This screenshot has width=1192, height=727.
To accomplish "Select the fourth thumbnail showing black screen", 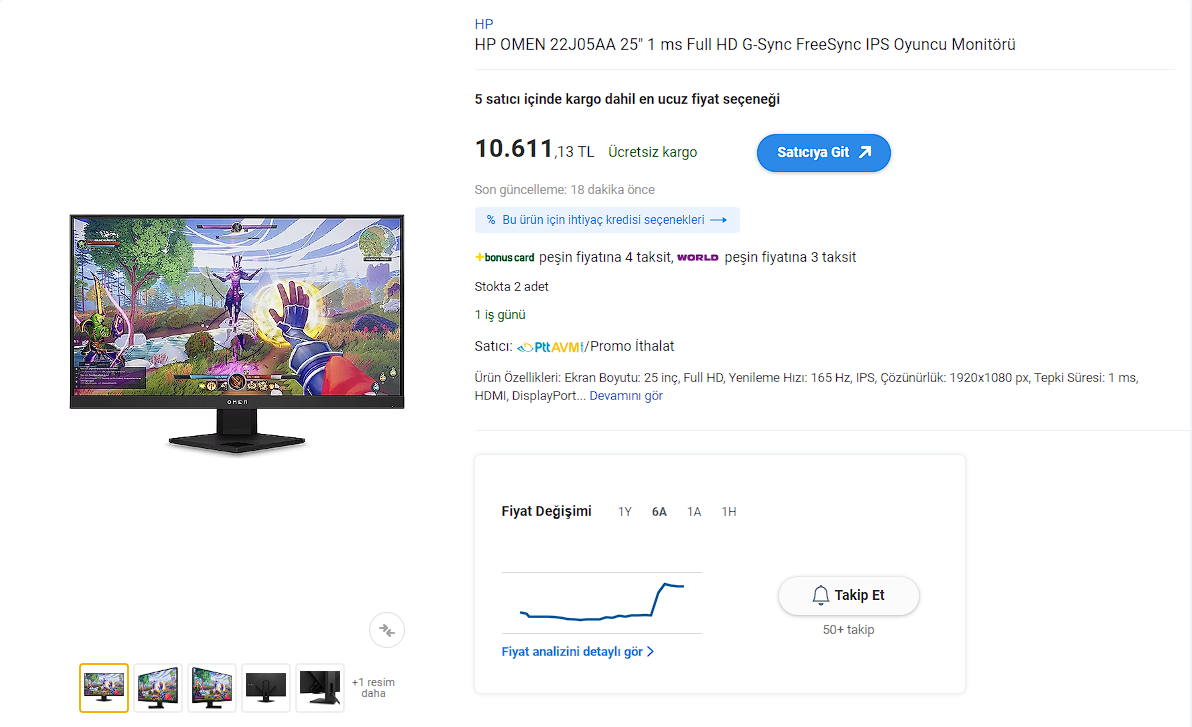I will click(266, 687).
